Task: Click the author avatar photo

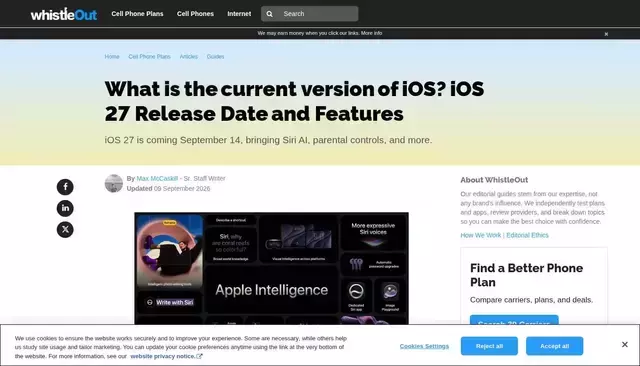Action: pyautogui.click(x=114, y=183)
